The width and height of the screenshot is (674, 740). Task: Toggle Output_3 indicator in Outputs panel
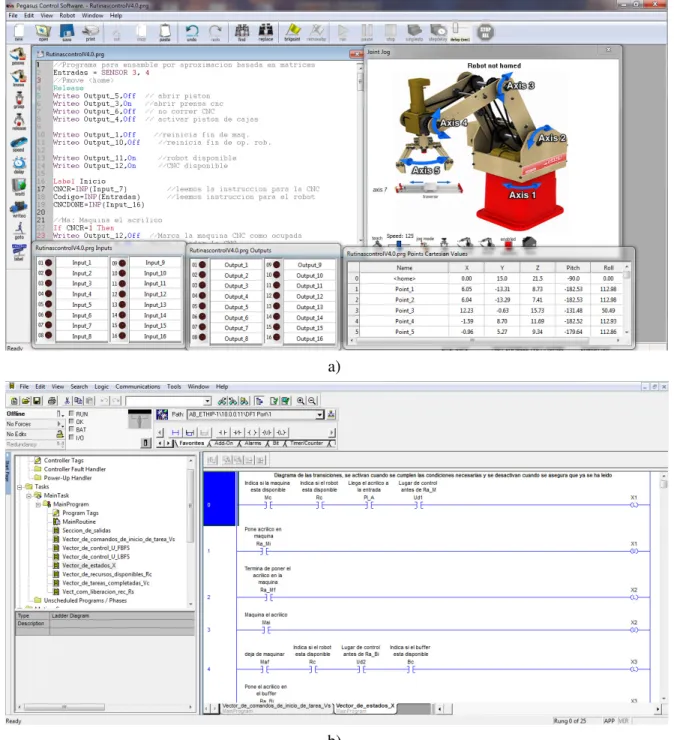(202, 286)
